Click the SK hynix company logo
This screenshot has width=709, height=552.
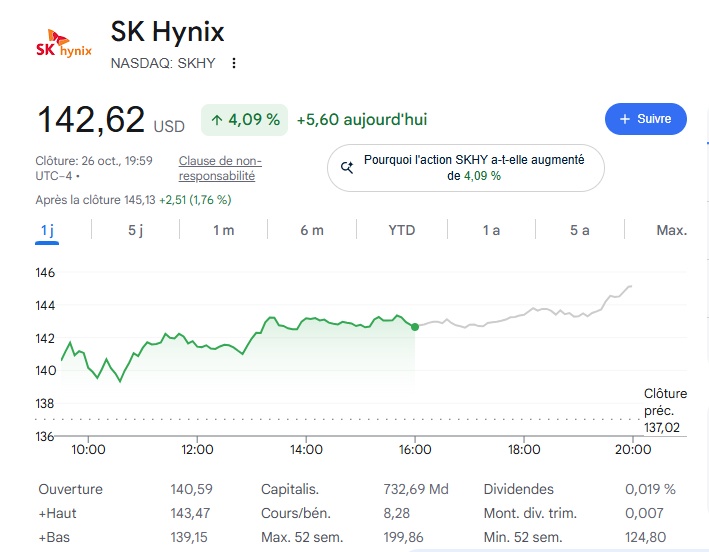(x=64, y=43)
